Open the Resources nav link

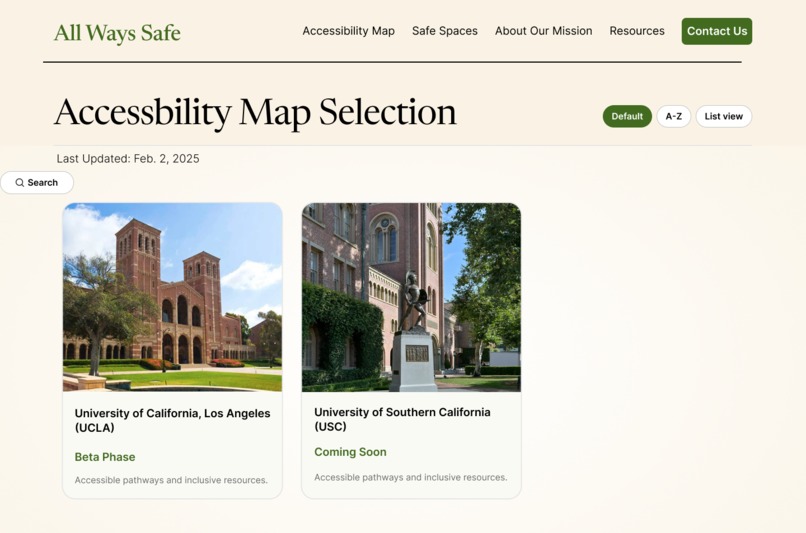point(637,31)
